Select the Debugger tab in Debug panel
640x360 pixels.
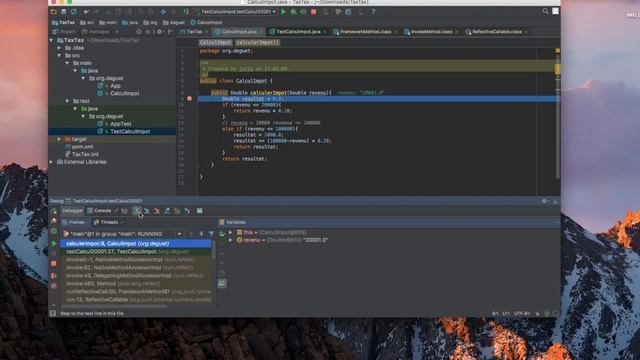tap(72, 211)
